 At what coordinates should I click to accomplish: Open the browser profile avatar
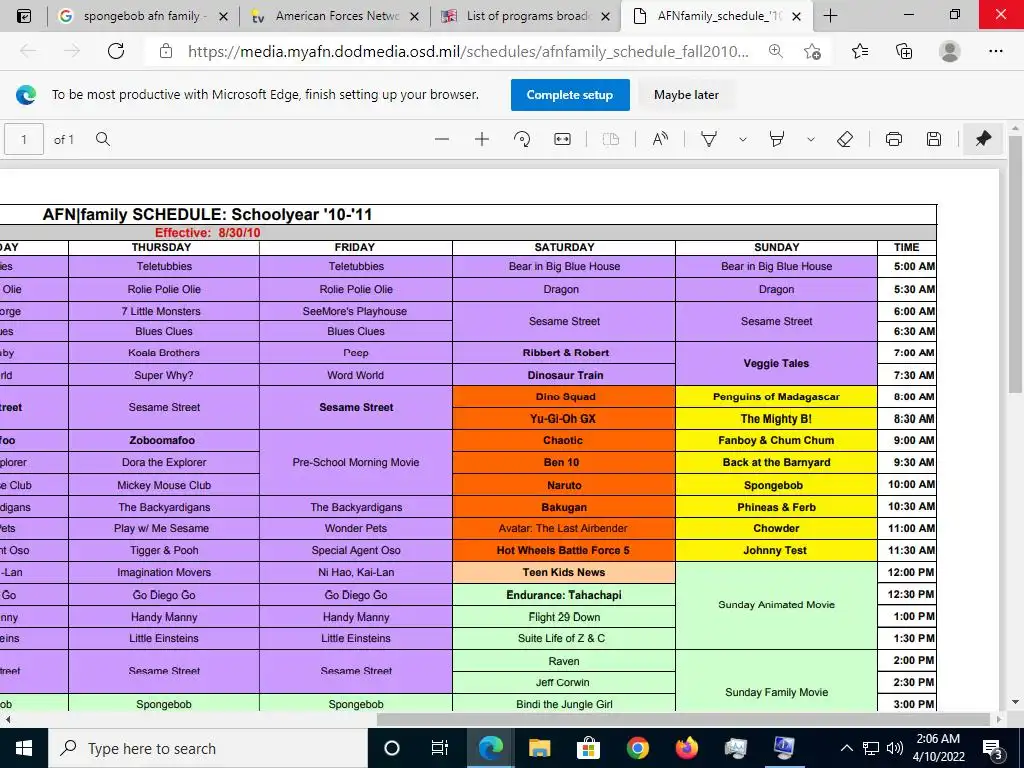click(950, 51)
